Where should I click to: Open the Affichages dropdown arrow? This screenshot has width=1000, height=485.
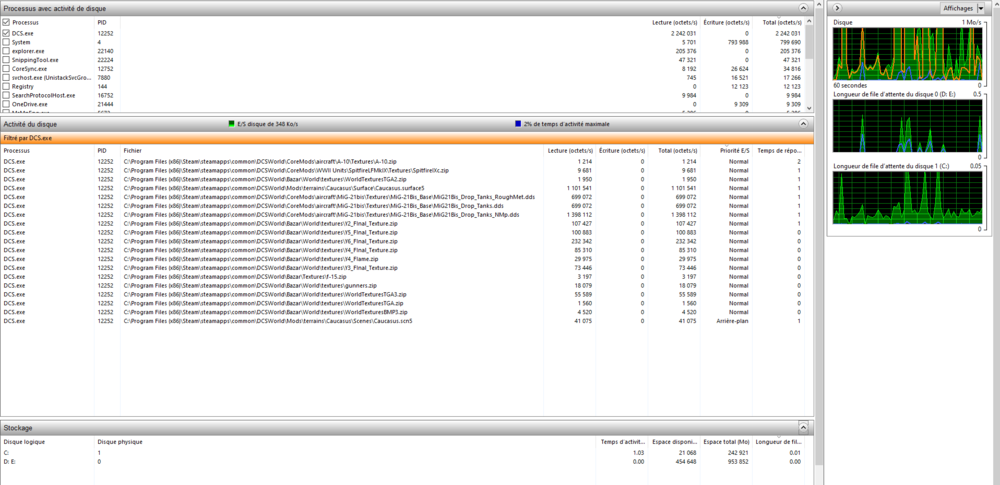pos(980,8)
